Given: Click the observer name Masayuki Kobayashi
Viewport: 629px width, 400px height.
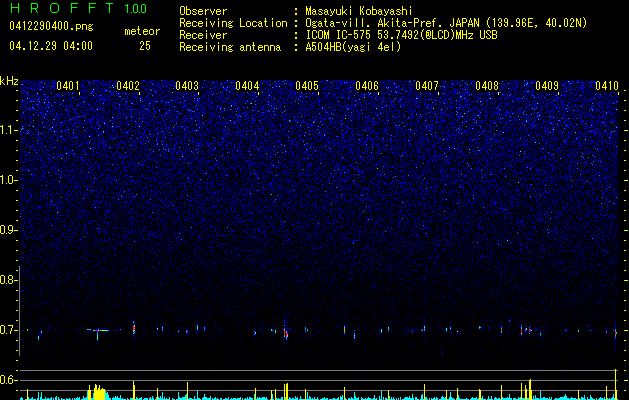Looking at the screenshot, I should tap(359, 11).
